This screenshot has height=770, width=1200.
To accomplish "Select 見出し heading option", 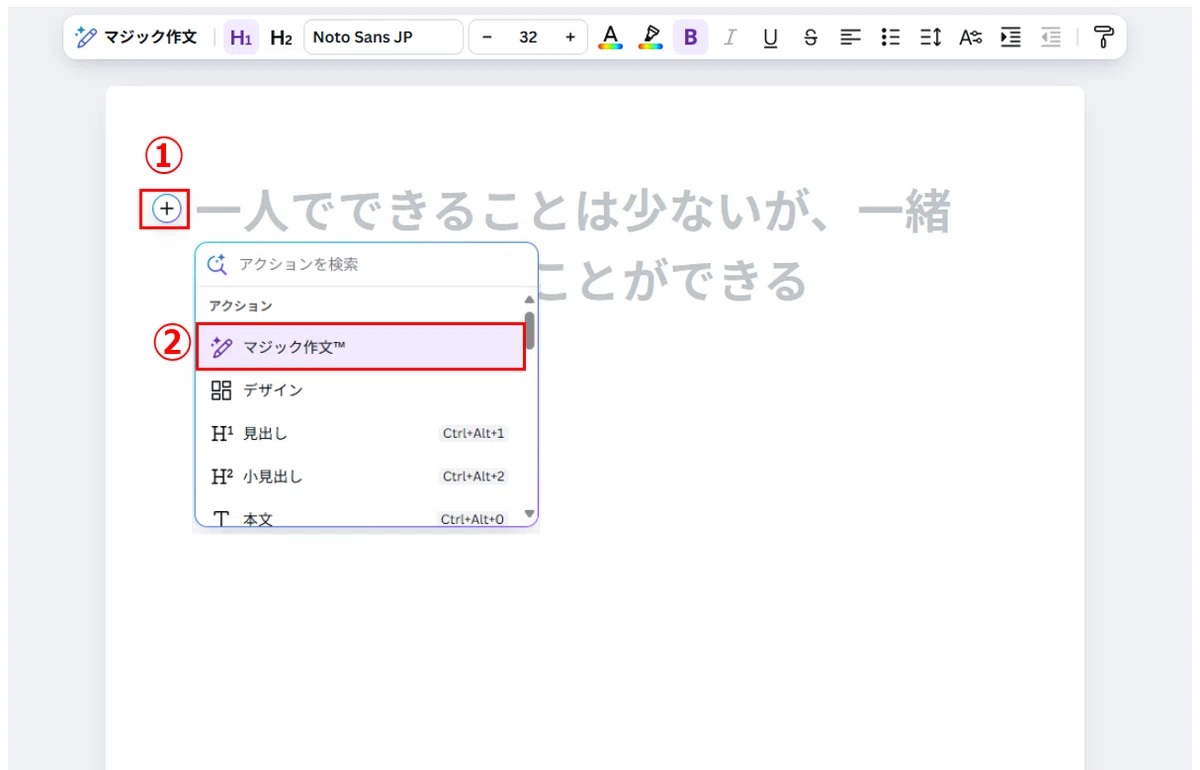I will coord(360,433).
